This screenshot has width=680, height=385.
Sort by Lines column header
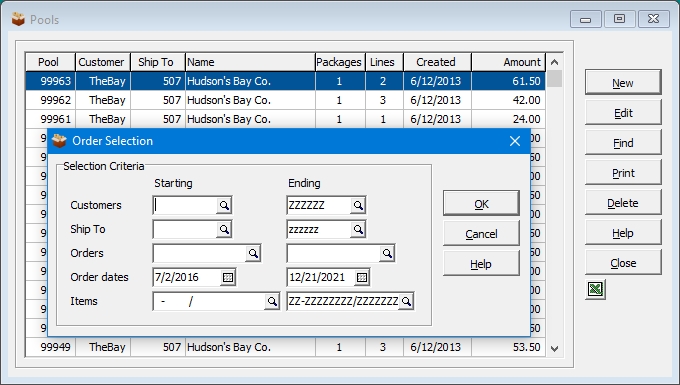coord(384,62)
